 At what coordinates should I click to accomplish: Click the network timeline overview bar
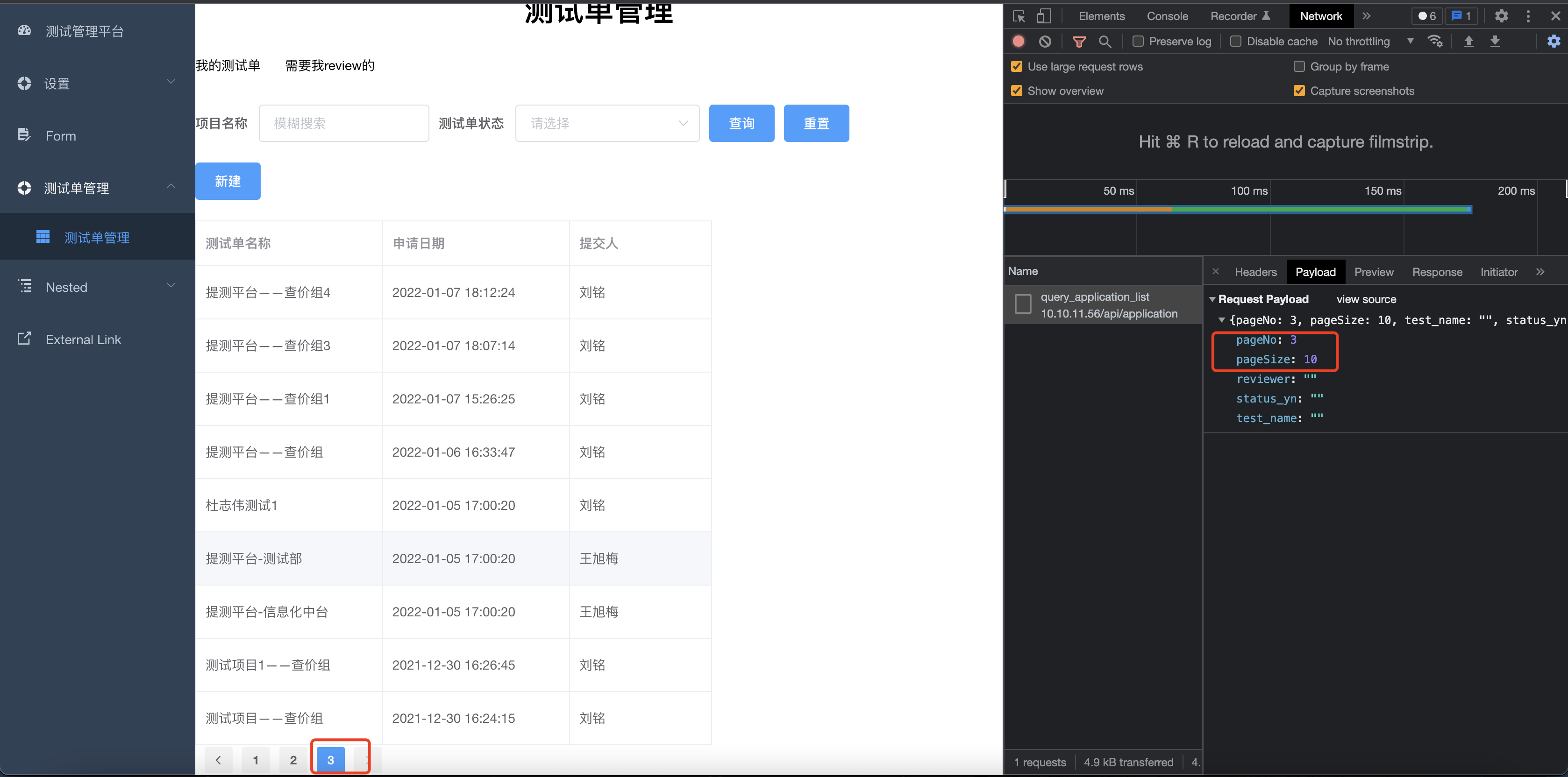click(1237, 209)
